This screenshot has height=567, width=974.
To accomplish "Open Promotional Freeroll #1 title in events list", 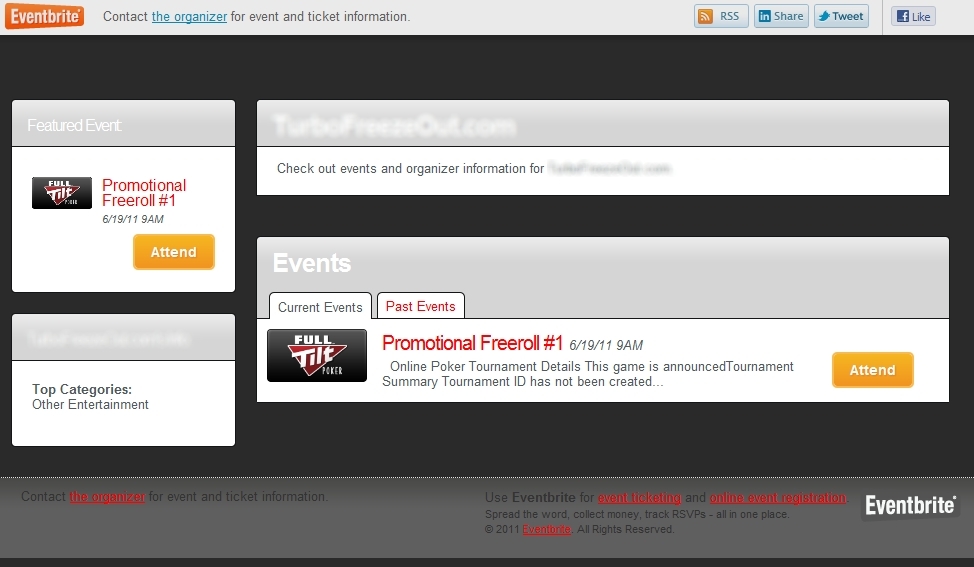I will click(x=472, y=343).
